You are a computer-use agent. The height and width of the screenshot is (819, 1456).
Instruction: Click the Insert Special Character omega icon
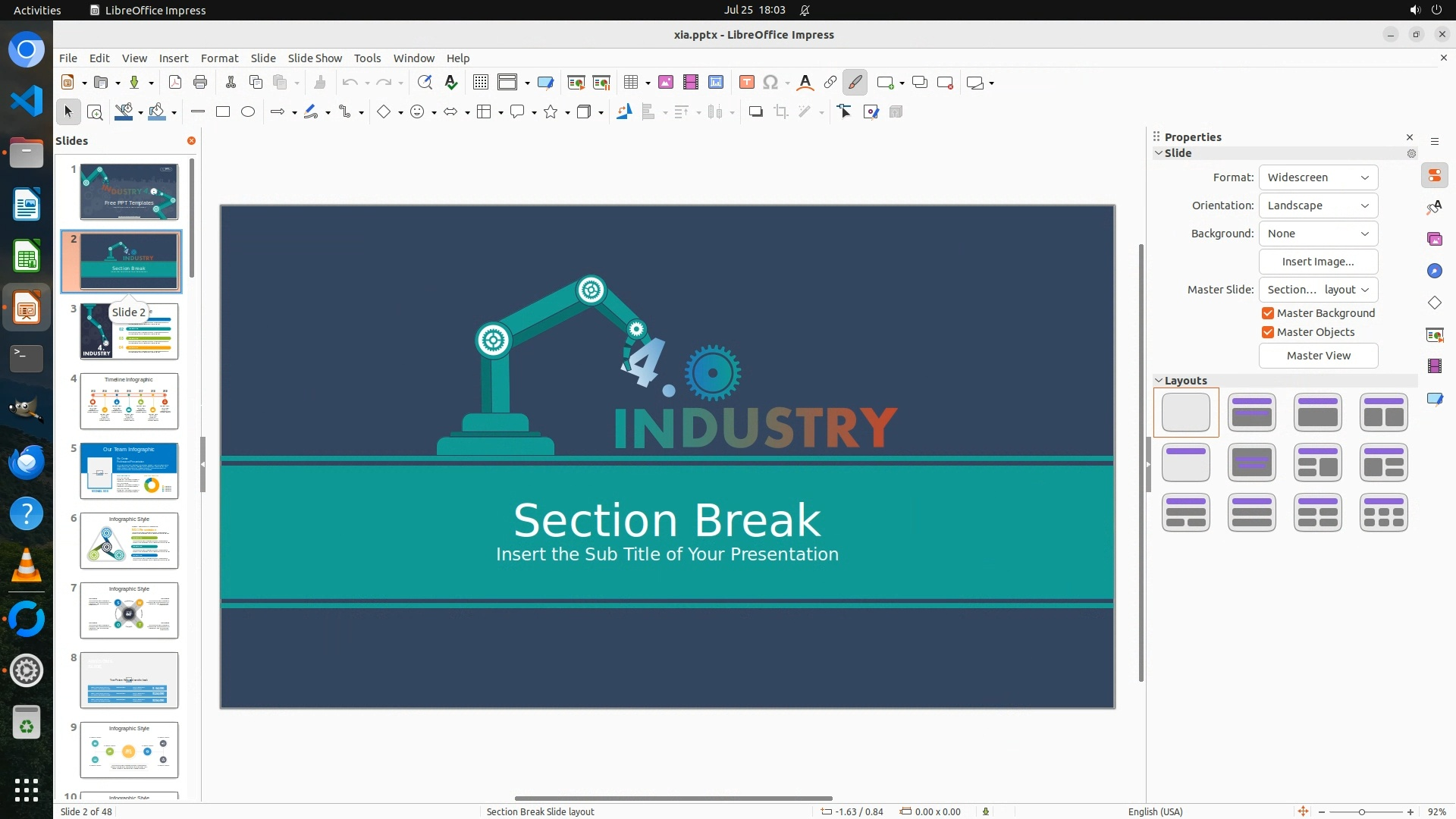(x=770, y=83)
